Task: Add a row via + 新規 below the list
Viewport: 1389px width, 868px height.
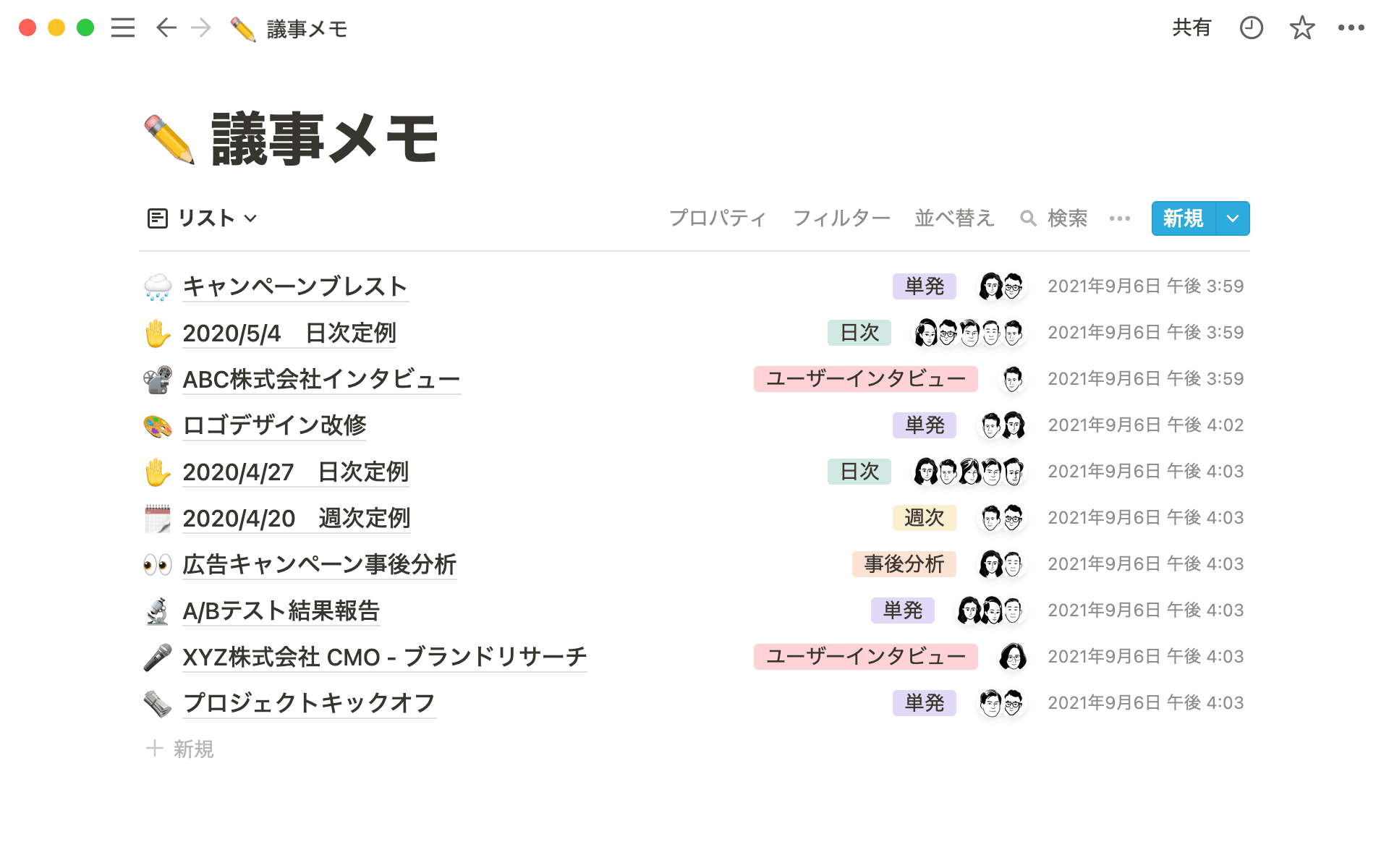Action: [x=180, y=749]
